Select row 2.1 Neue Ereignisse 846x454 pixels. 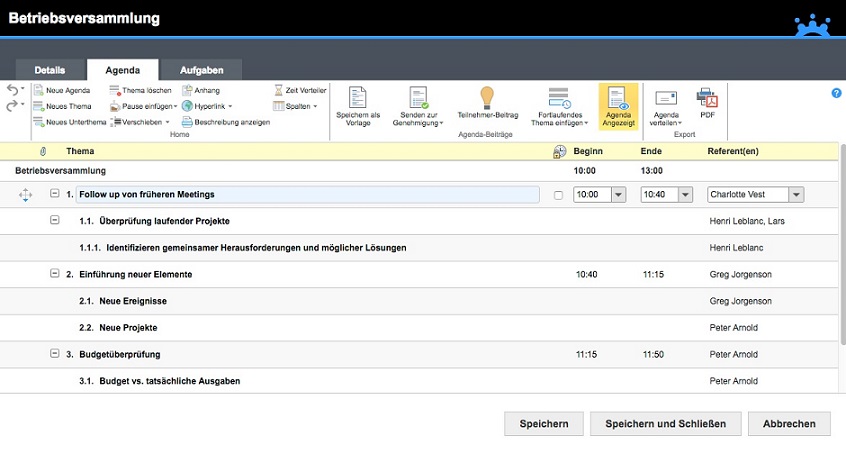(419, 301)
